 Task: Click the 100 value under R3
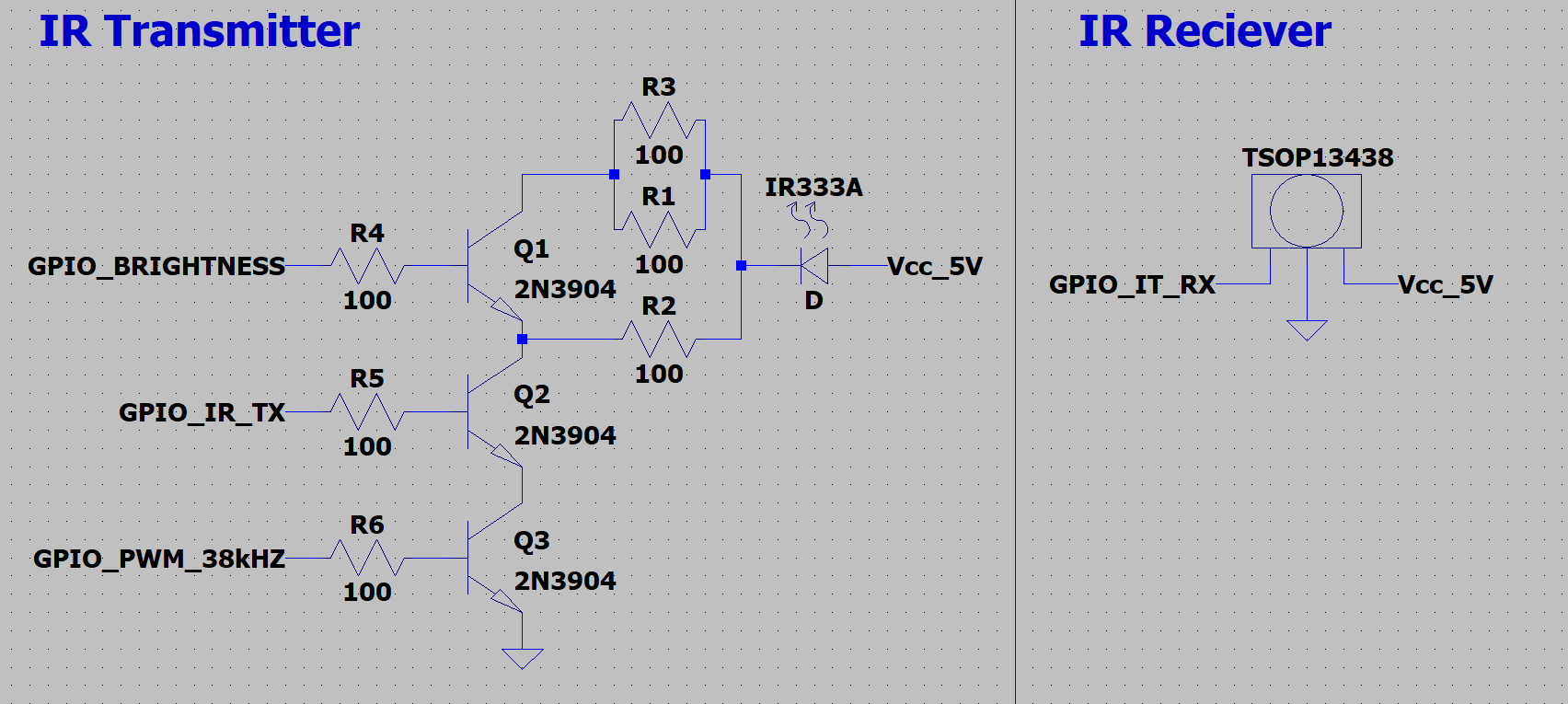point(659,155)
